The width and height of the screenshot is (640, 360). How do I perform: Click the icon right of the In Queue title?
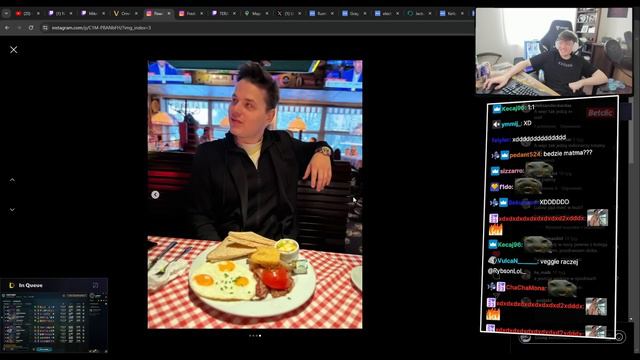[x=96, y=285]
